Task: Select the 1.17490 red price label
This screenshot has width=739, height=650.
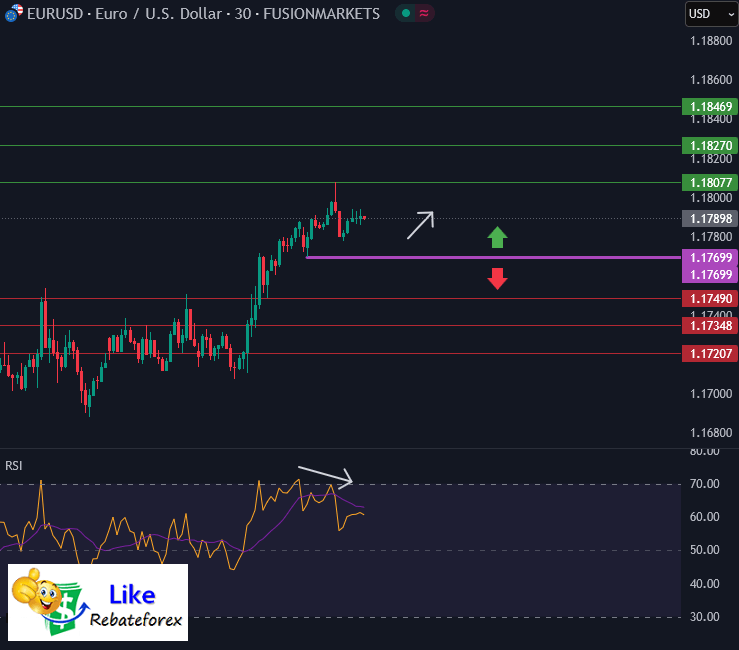Action: pyautogui.click(x=710, y=298)
